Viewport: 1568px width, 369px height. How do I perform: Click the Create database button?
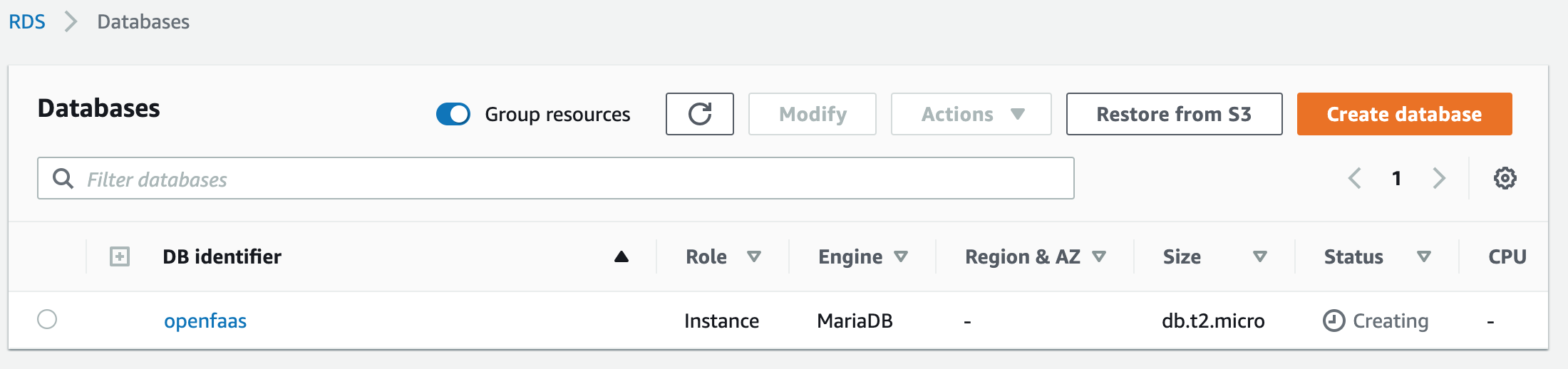(1404, 114)
